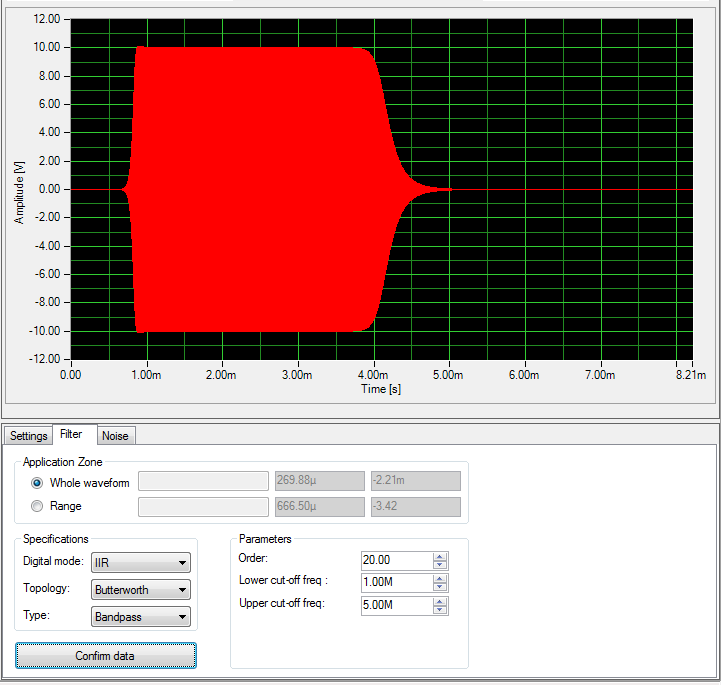Open the Noise tab
Viewport: 721px width, 685px height.
click(115, 436)
